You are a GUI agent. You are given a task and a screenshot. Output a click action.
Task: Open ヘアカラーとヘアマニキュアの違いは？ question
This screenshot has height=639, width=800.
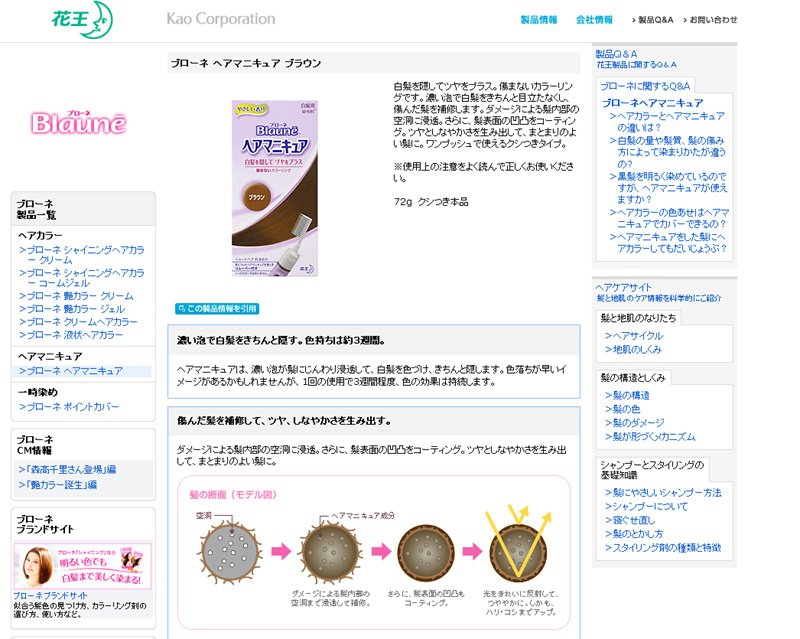(667, 122)
